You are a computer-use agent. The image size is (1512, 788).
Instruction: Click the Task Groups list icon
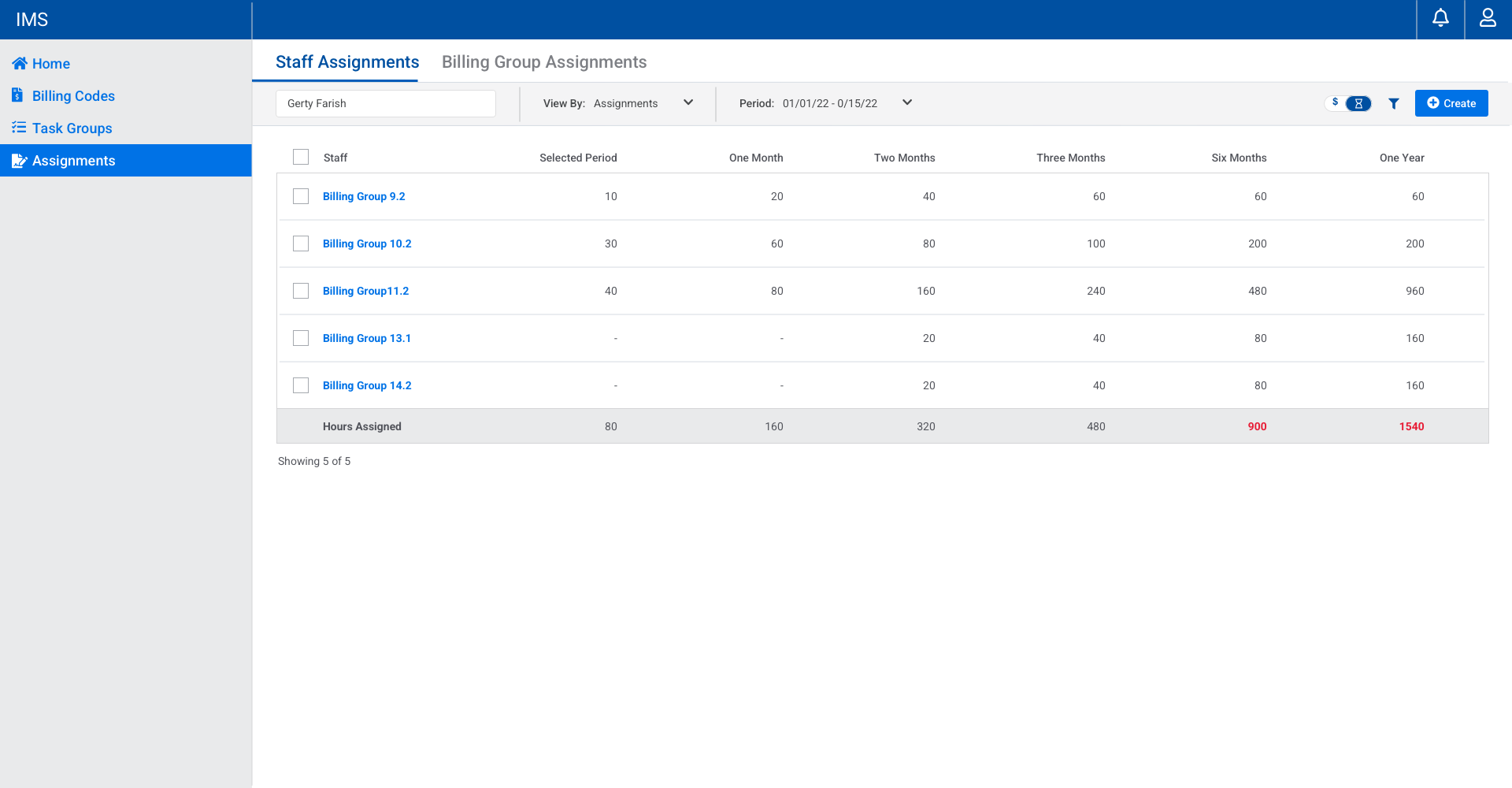pyautogui.click(x=19, y=128)
